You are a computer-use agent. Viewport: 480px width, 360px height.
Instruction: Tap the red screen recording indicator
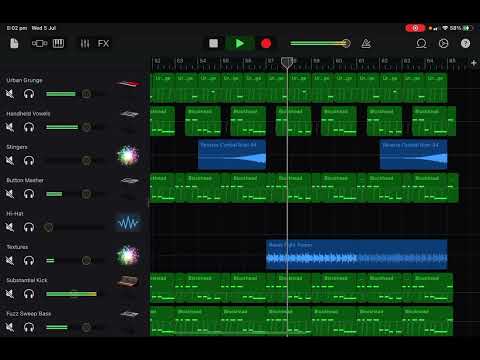coord(415,28)
